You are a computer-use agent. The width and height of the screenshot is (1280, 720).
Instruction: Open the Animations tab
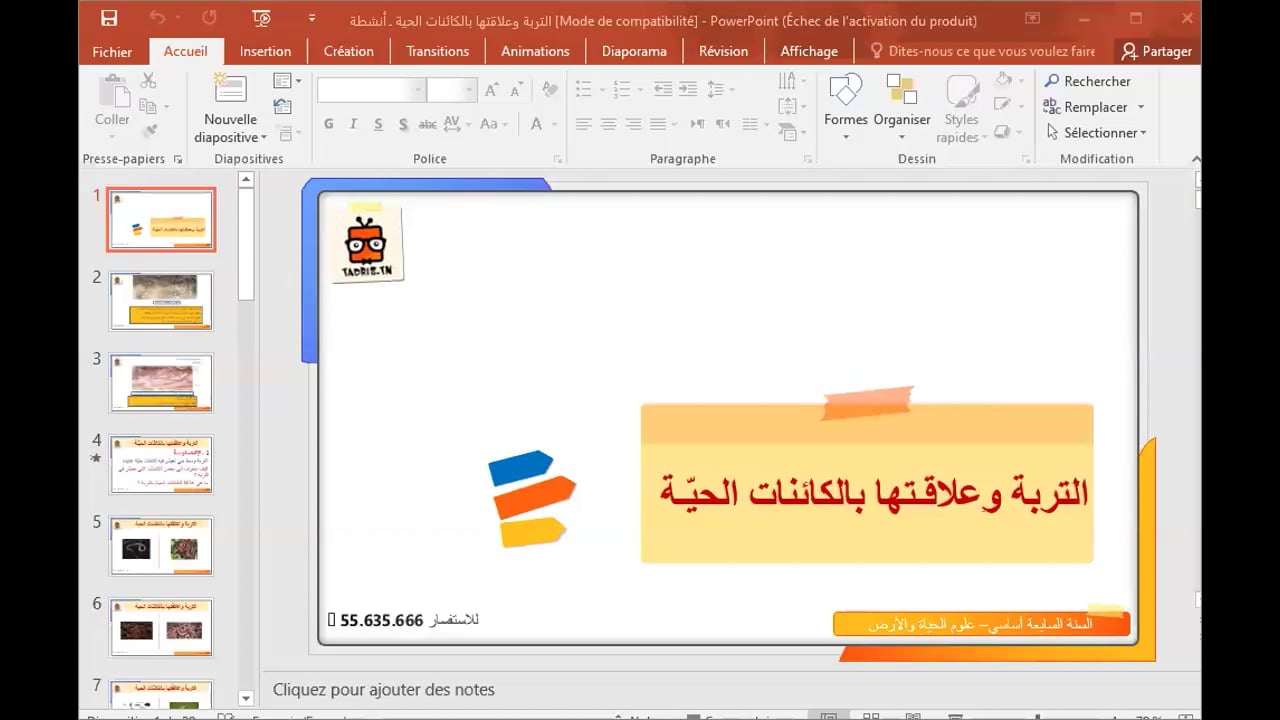click(535, 51)
